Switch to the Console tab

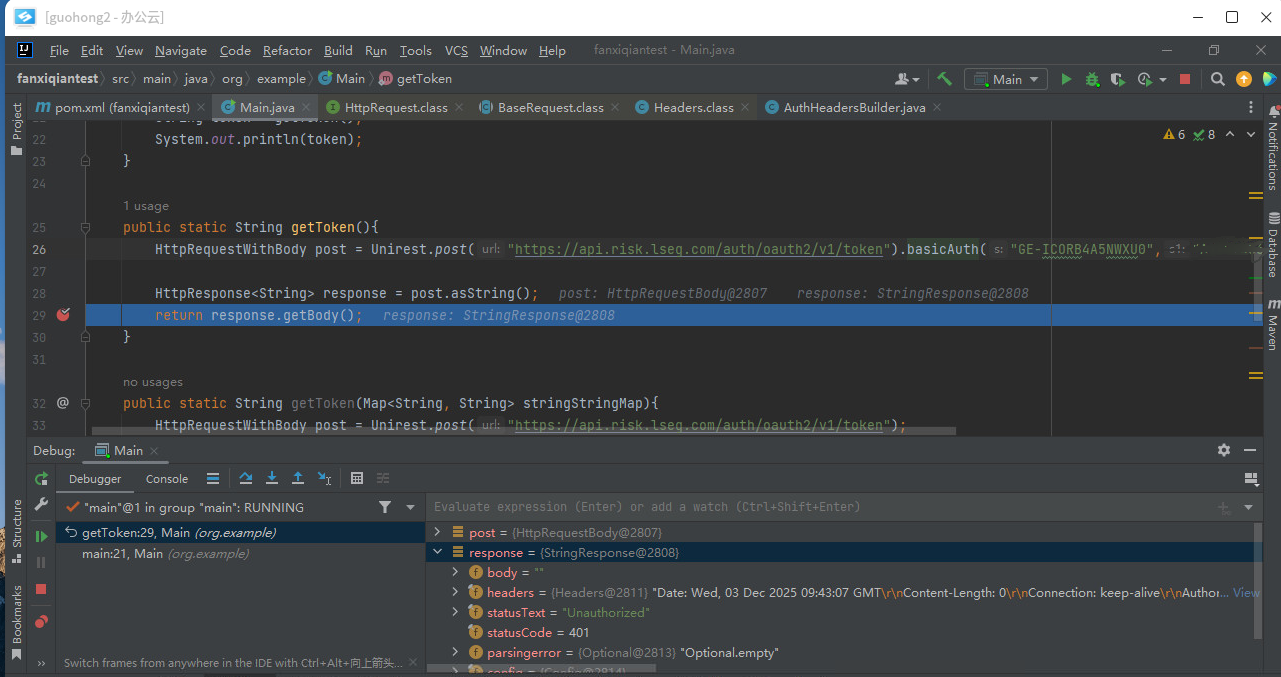pos(167,479)
